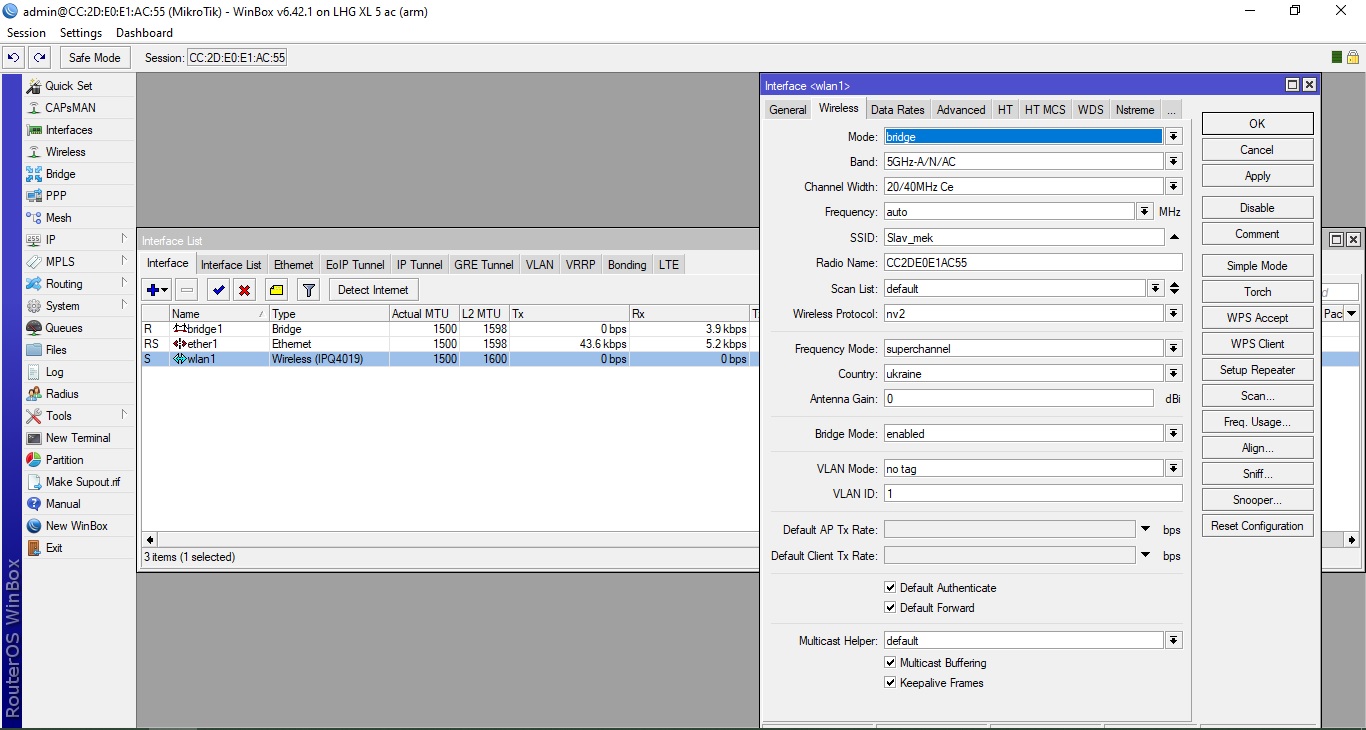Toggle Keepalive Frames checkbox
Screen dimensions: 1366x730
890,683
